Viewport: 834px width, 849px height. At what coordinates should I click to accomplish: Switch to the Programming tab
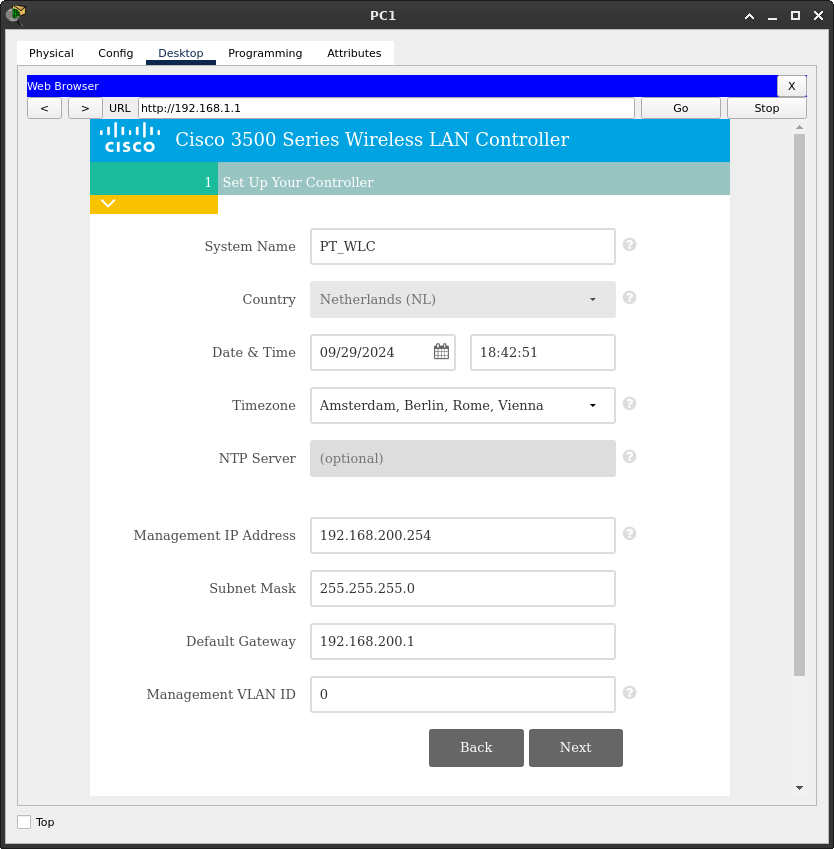point(265,53)
